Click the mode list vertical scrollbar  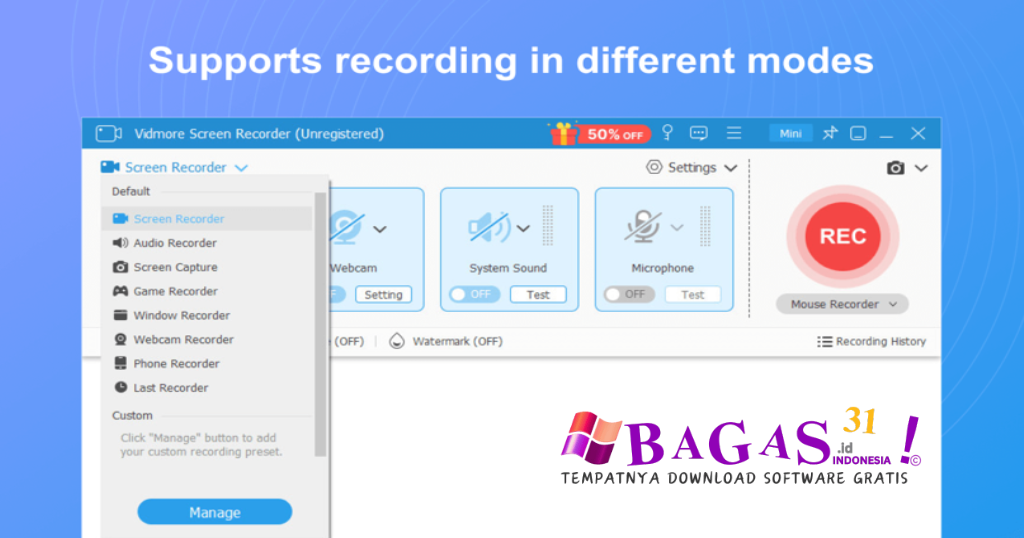click(x=320, y=324)
